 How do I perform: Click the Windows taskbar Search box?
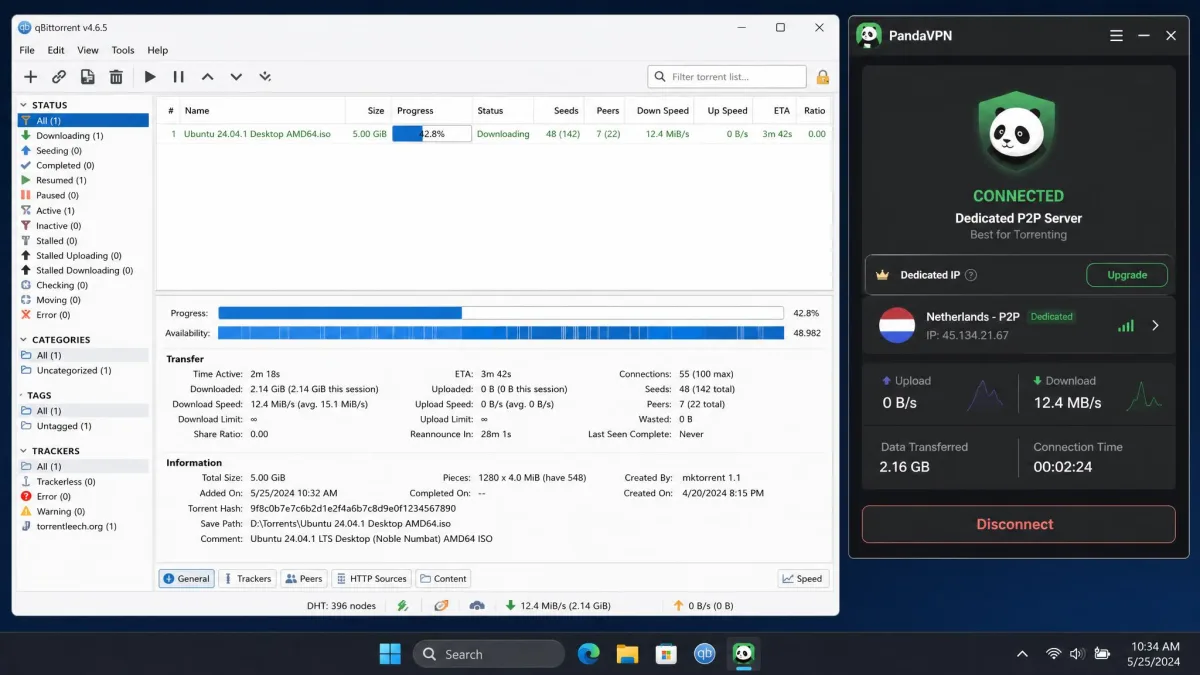[489, 654]
